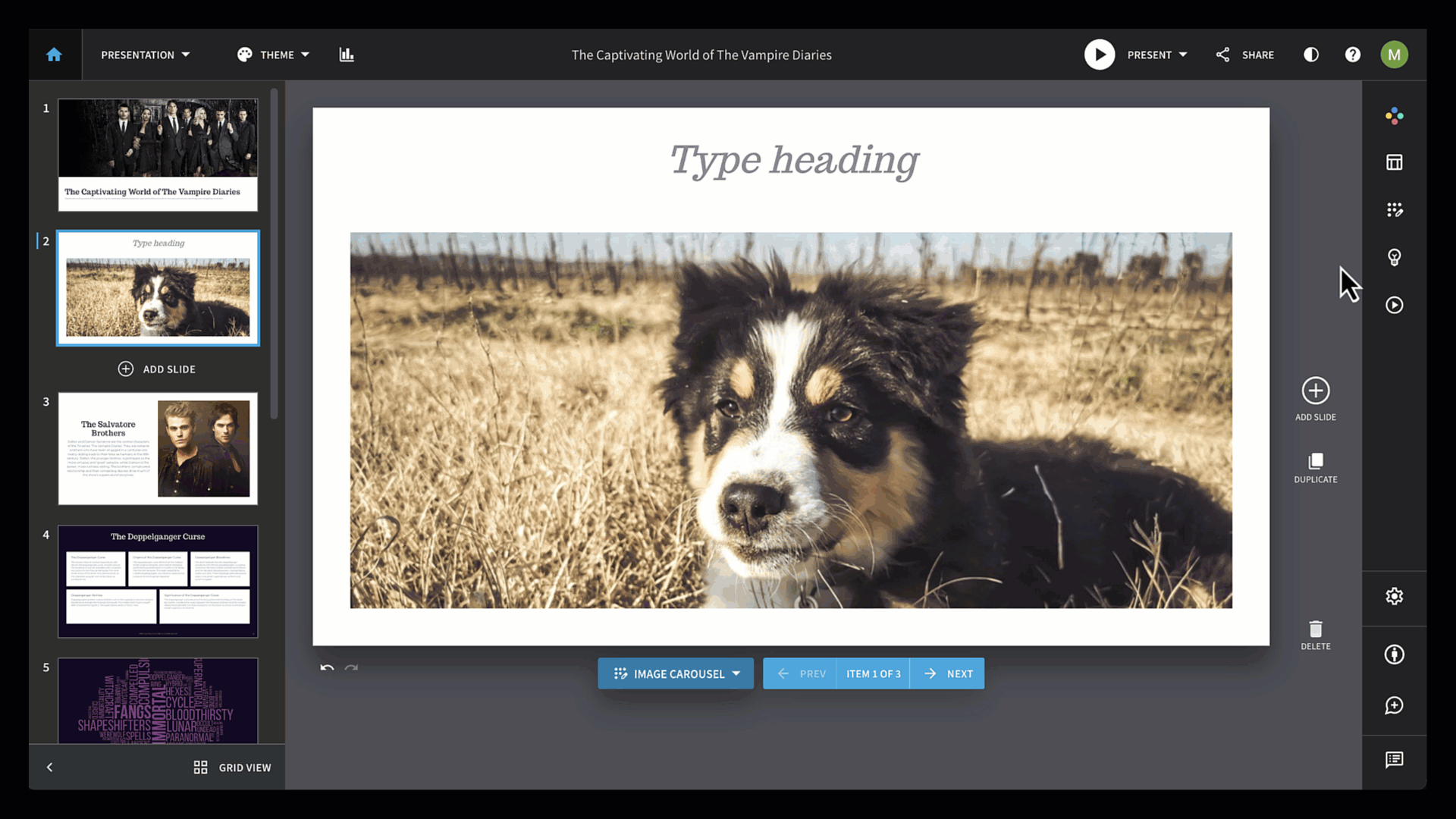Open the analytics bar chart icon
The height and width of the screenshot is (819, 1456).
coord(347,55)
